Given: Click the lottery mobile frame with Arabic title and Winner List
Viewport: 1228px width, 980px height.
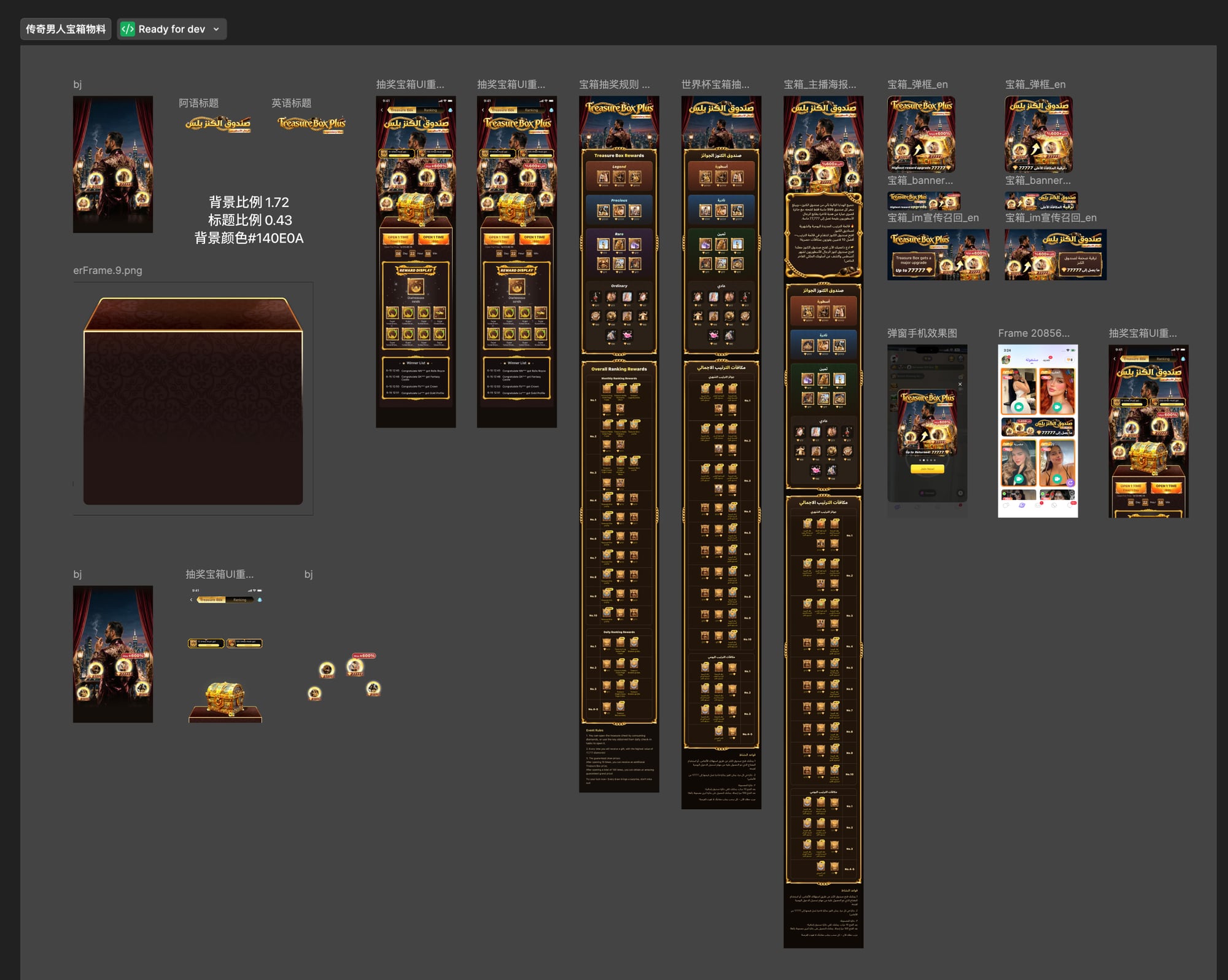Looking at the screenshot, I should [416, 262].
